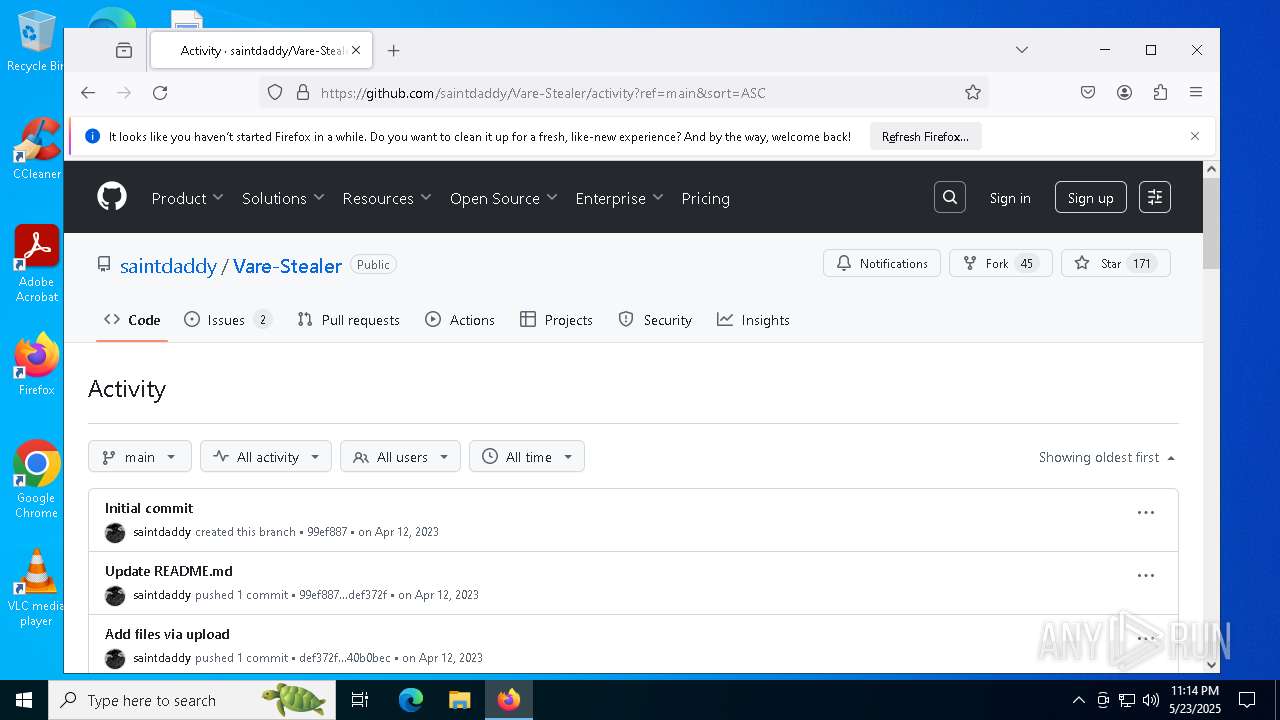The image size is (1280, 720).
Task: Open the All users filter dropdown
Action: (401, 456)
